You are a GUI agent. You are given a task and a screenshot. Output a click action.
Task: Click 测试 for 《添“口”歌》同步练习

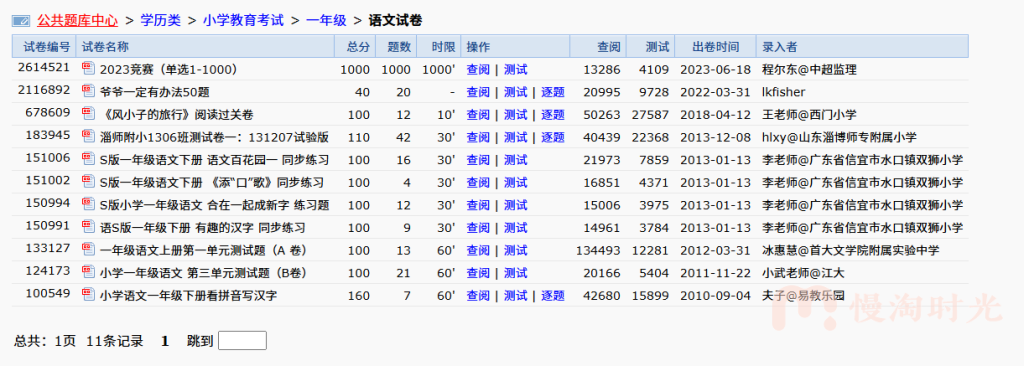point(515,182)
